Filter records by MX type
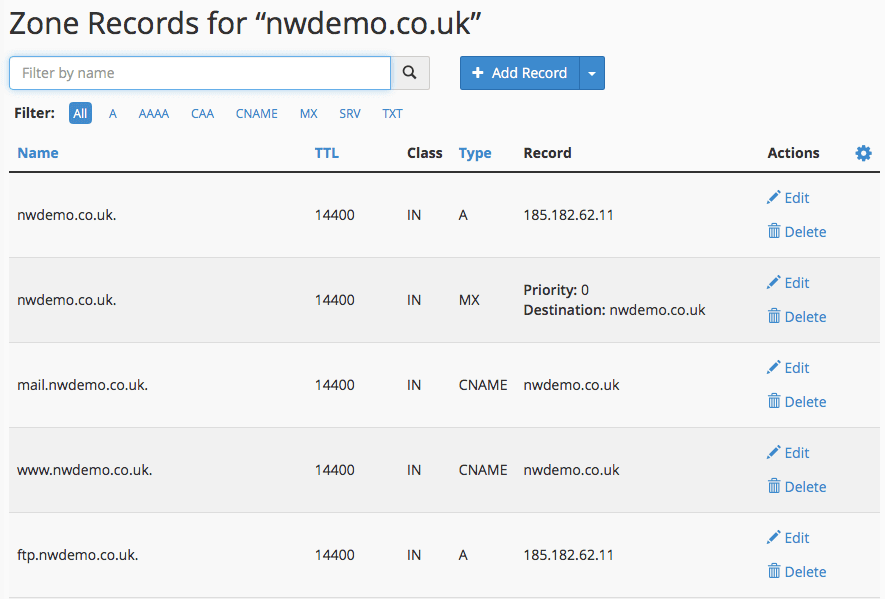This screenshot has width=885, height=599. pyautogui.click(x=308, y=113)
